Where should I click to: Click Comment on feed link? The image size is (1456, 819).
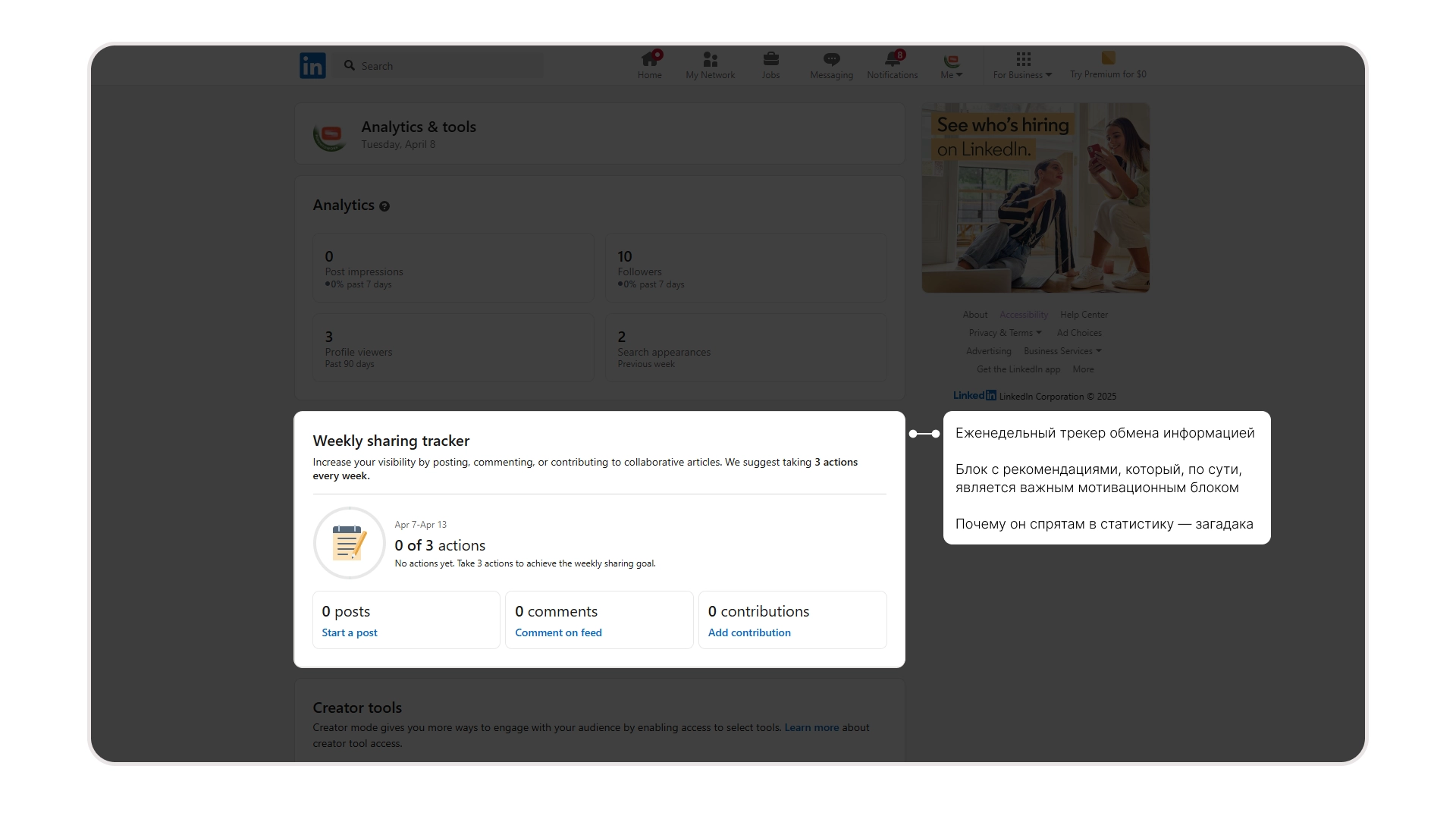(x=558, y=632)
